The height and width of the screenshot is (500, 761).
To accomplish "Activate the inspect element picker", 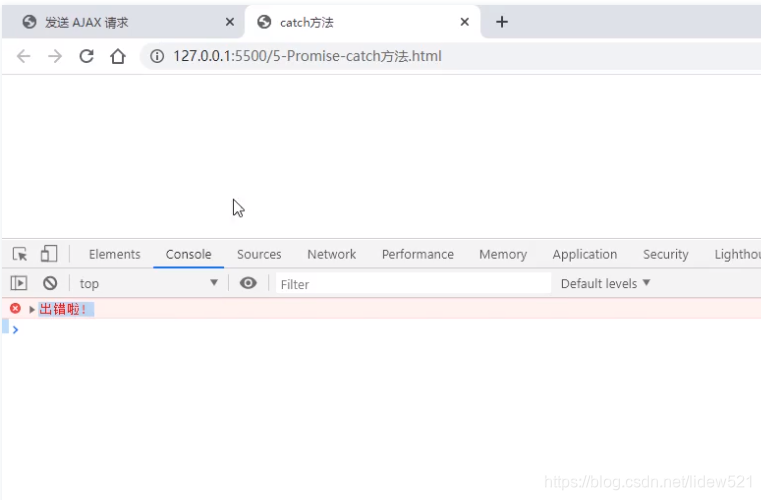I will click(20, 254).
